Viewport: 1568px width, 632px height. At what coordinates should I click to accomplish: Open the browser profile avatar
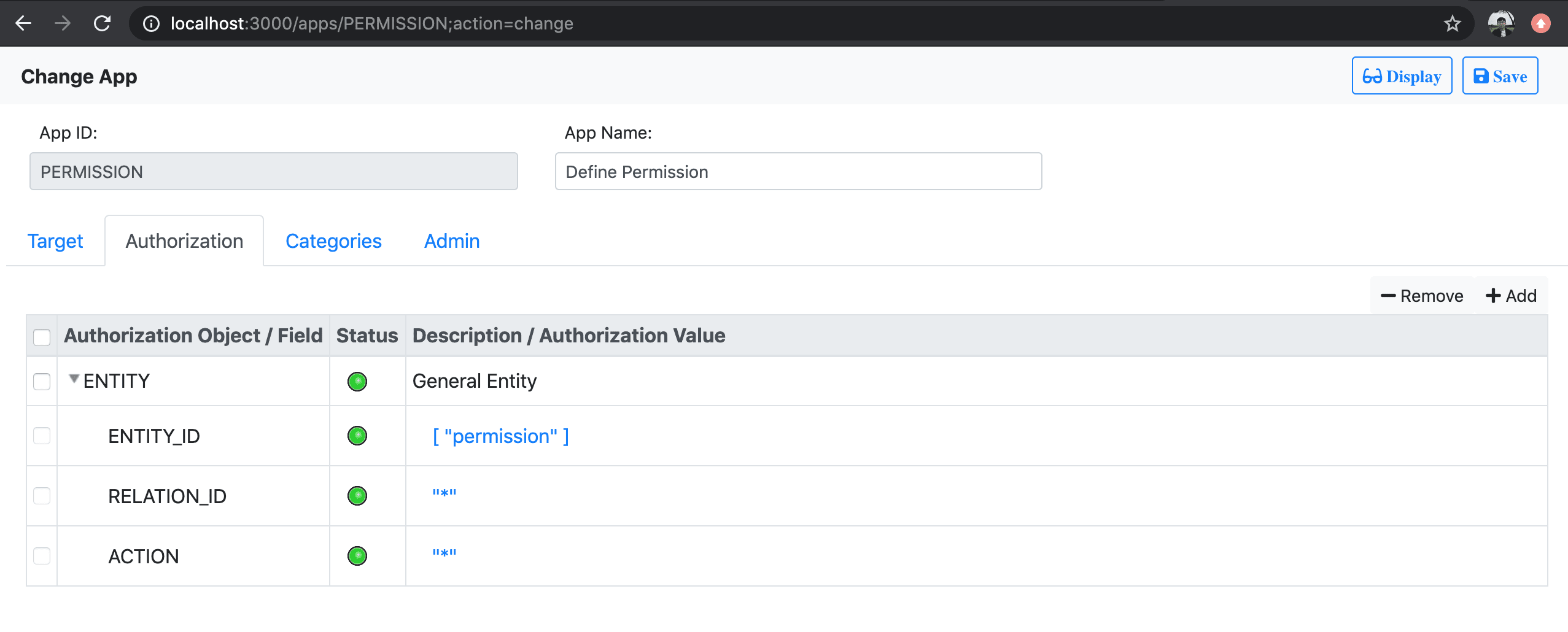point(1501,23)
